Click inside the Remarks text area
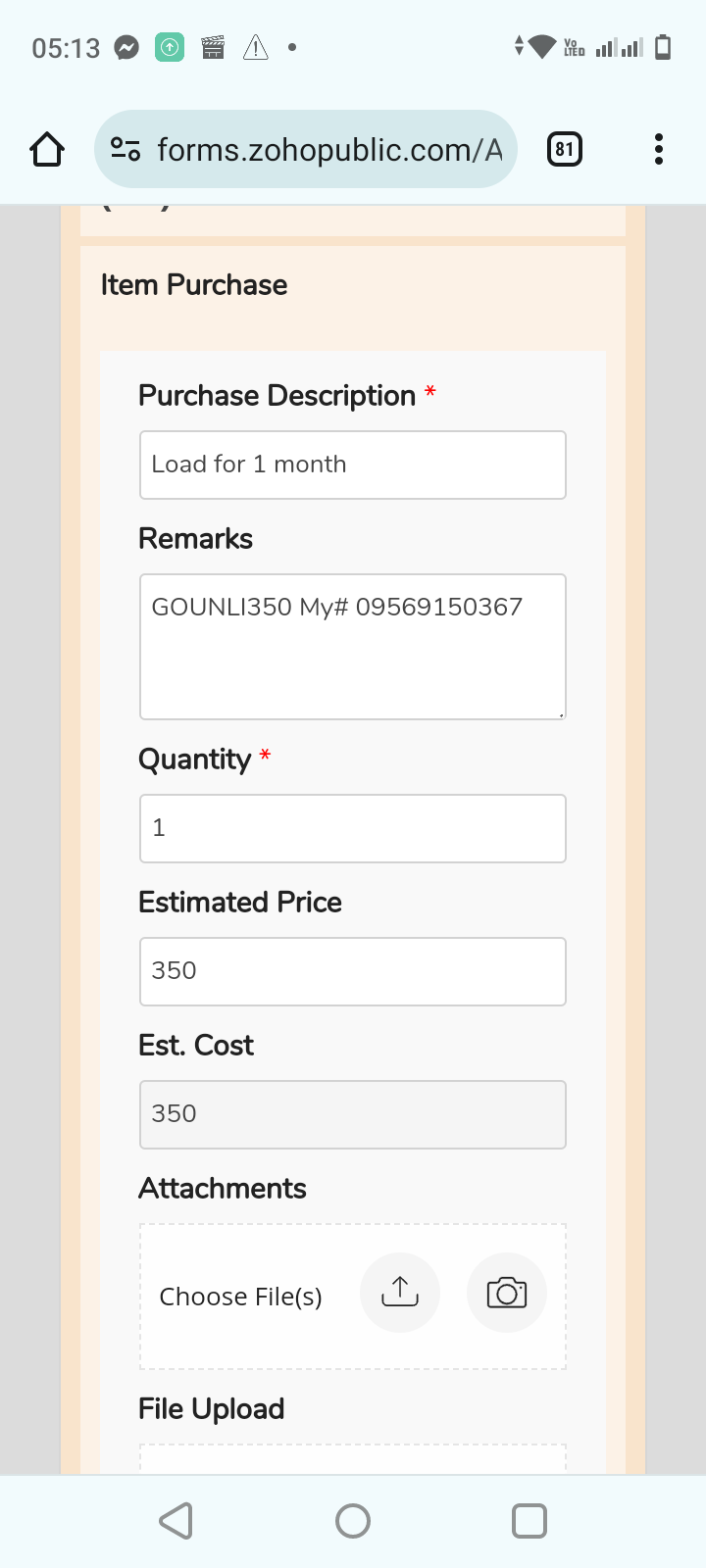 tap(353, 647)
